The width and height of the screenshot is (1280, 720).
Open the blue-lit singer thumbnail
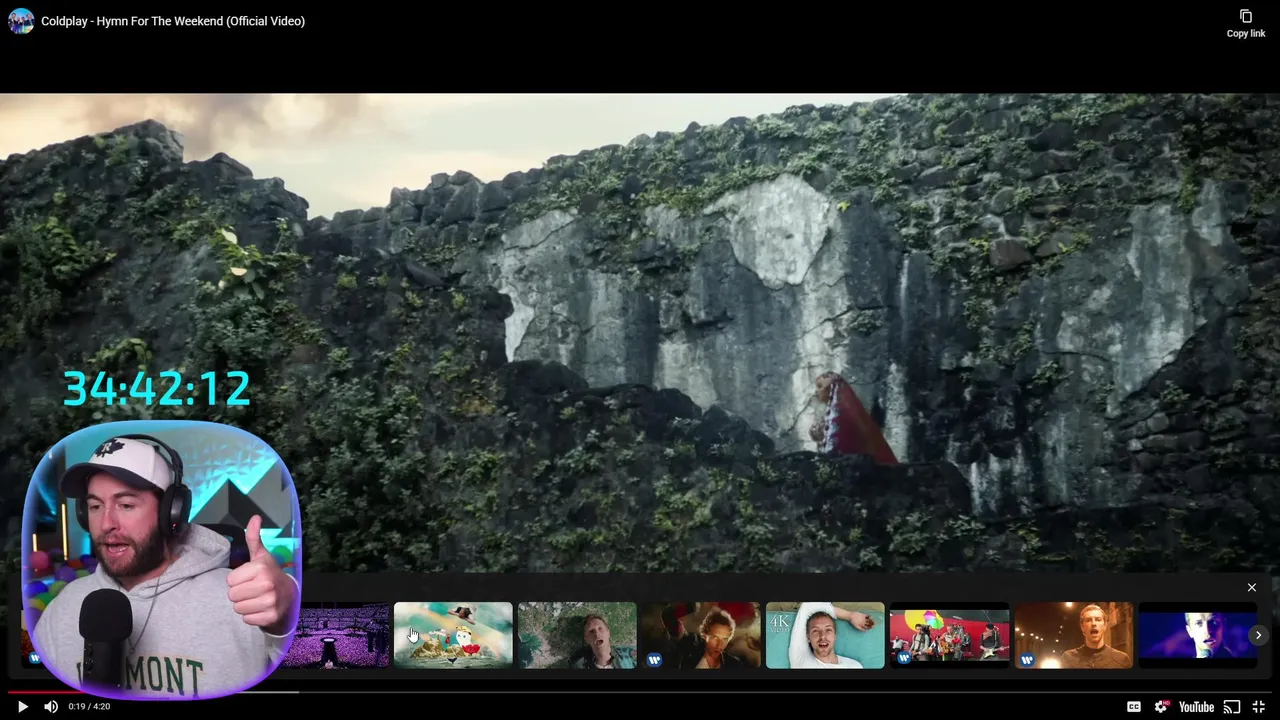click(1197, 635)
